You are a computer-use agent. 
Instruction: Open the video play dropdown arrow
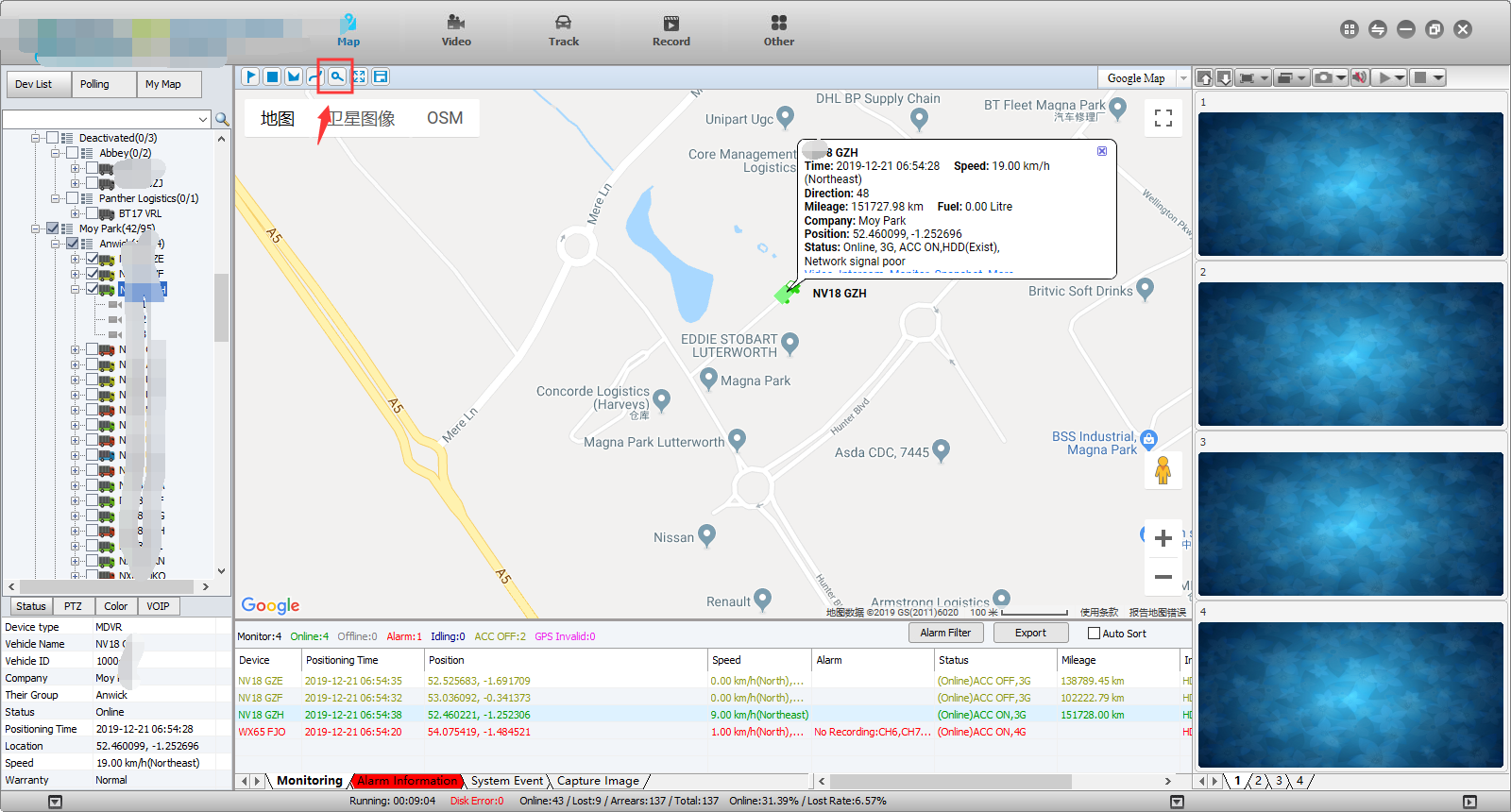click(1400, 77)
